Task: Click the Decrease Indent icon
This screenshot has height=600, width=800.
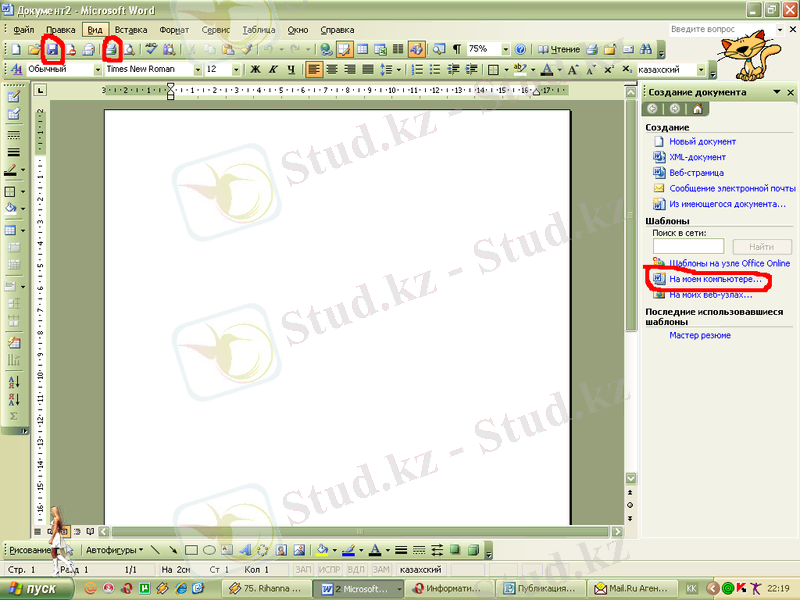Action: click(453, 69)
